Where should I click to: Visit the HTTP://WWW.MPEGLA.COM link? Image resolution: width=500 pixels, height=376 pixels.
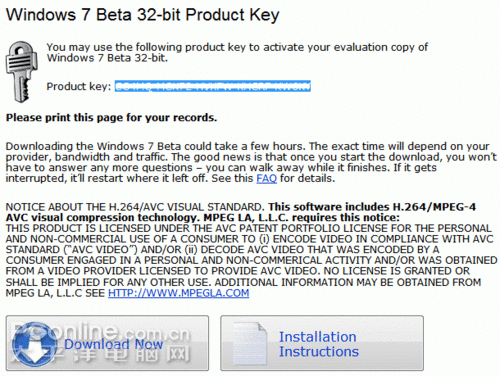pos(178,293)
